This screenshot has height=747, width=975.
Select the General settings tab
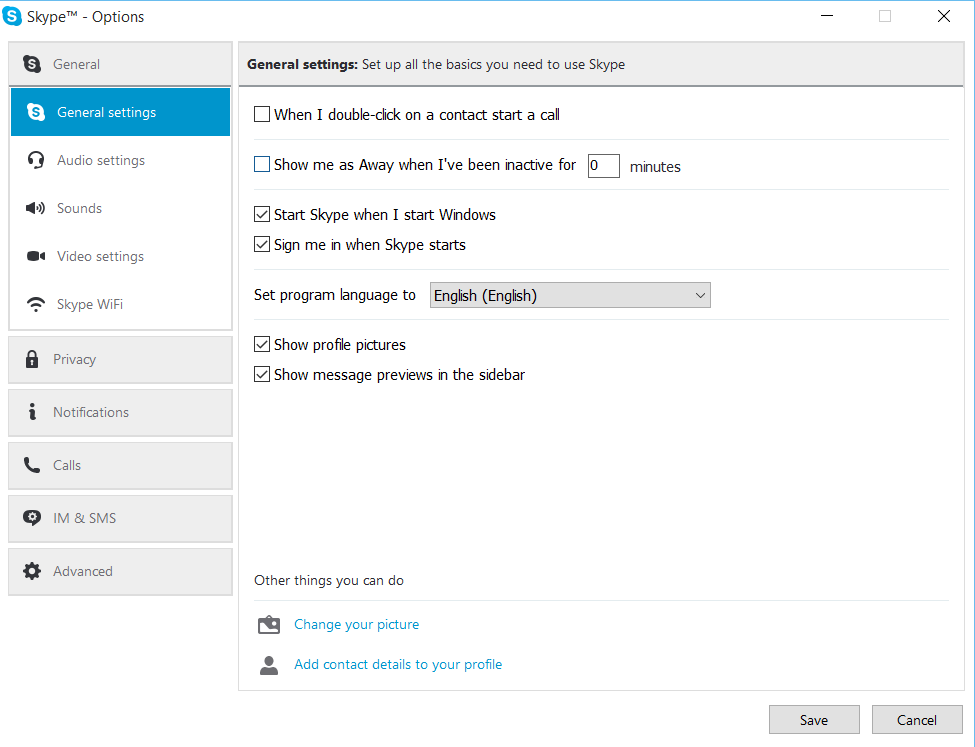coord(120,112)
